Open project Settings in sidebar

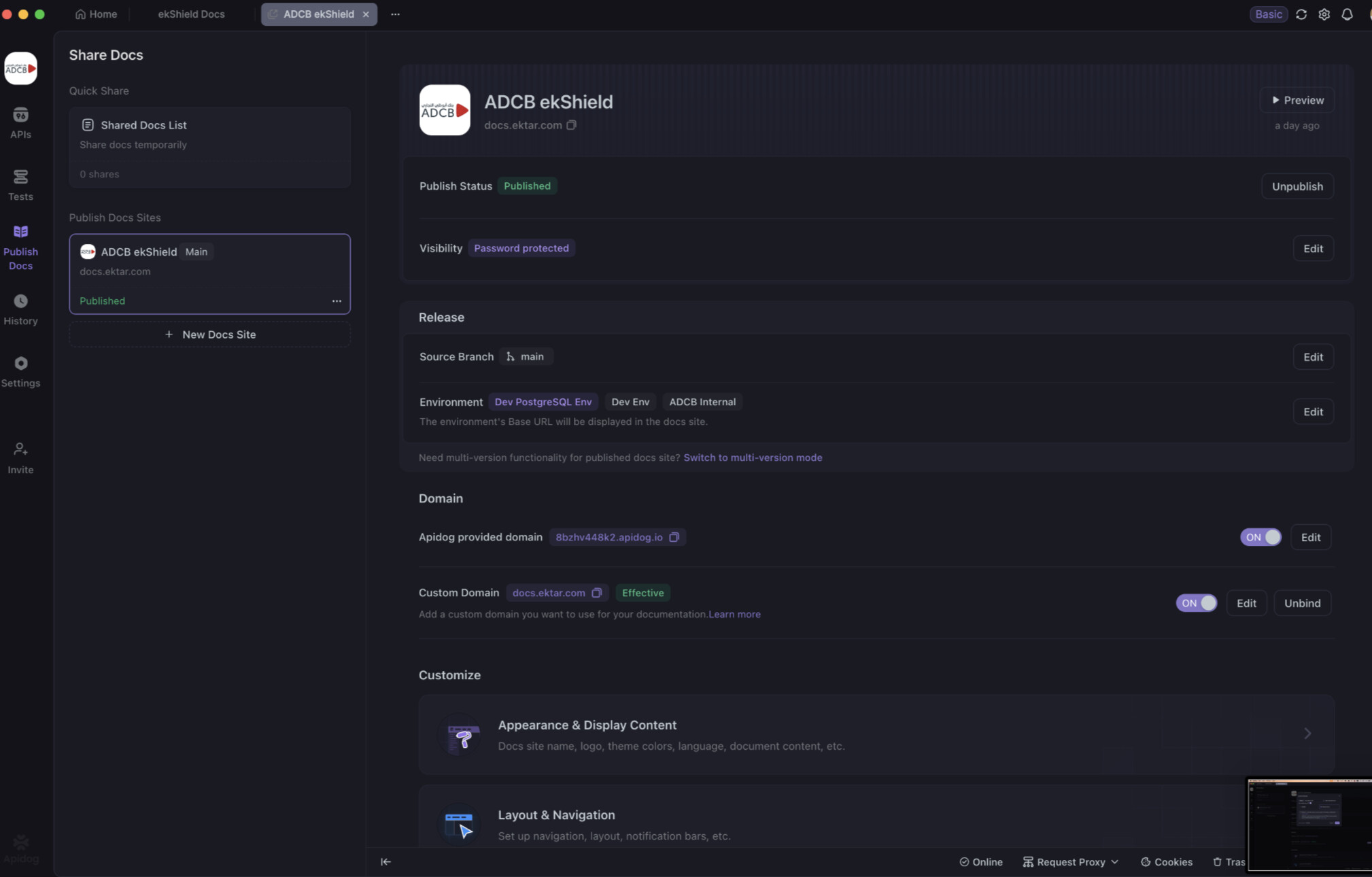pyautogui.click(x=20, y=372)
